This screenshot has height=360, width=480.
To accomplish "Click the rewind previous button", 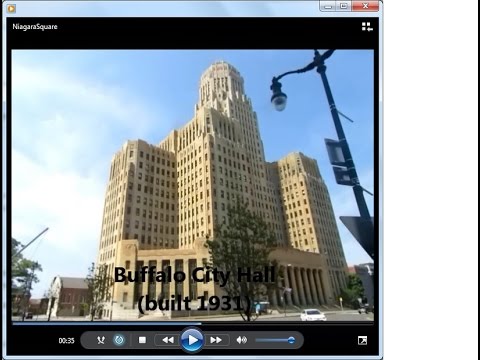I will (168, 340).
